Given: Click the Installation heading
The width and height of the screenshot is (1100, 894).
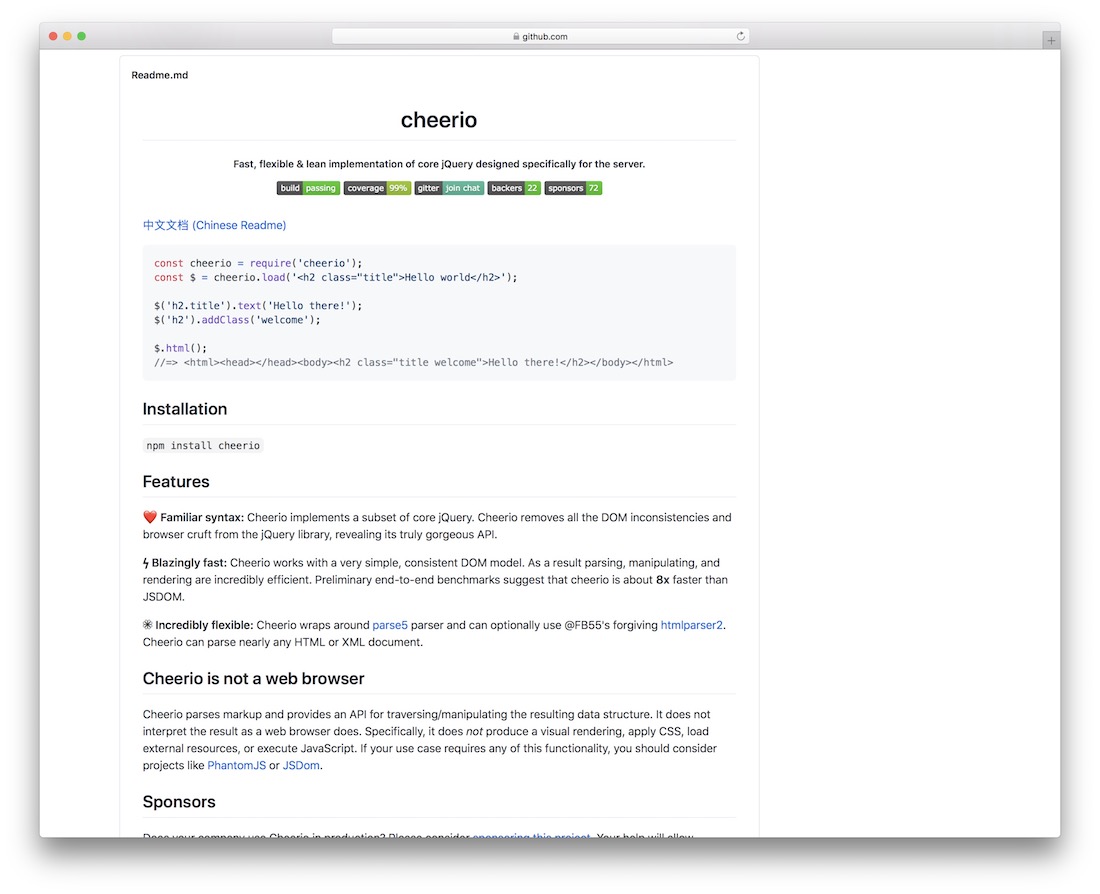Looking at the screenshot, I should (185, 409).
